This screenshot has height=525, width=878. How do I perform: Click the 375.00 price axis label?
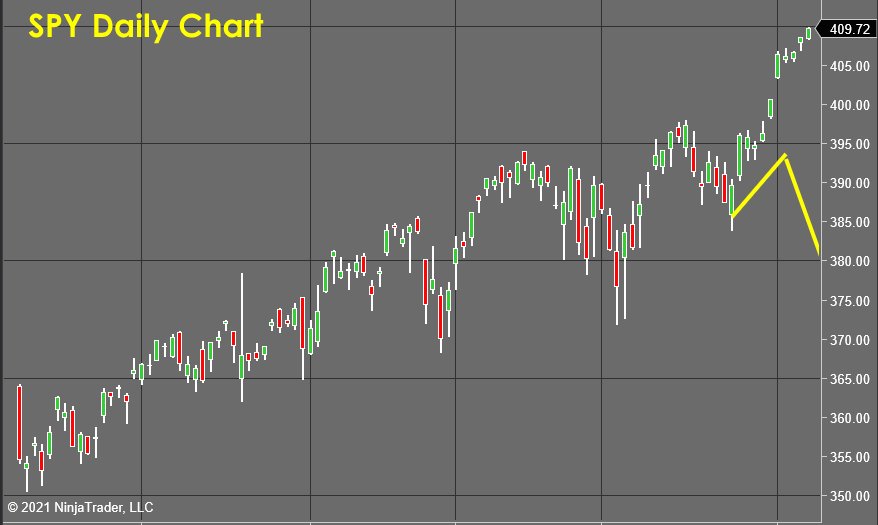point(849,301)
